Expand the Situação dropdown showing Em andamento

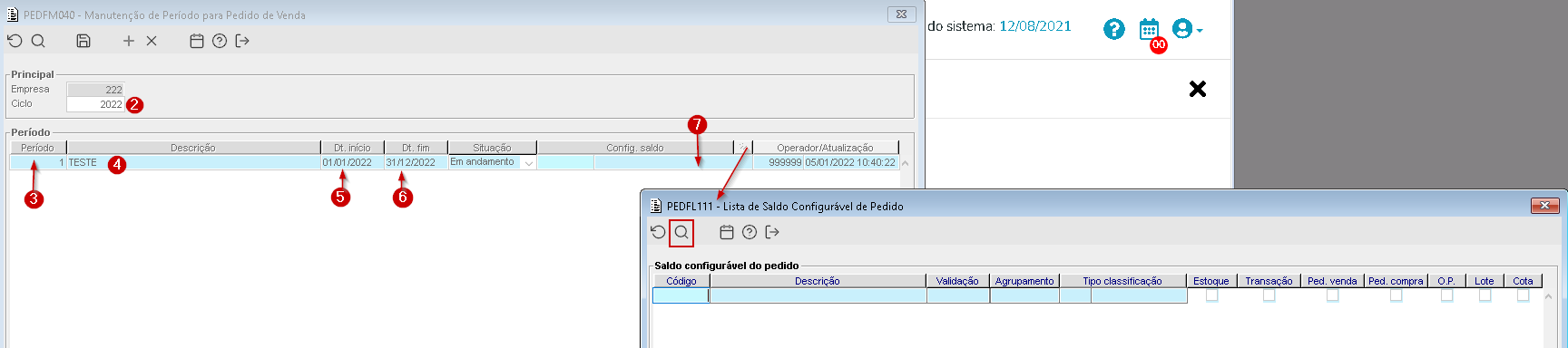(x=529, y=163)
